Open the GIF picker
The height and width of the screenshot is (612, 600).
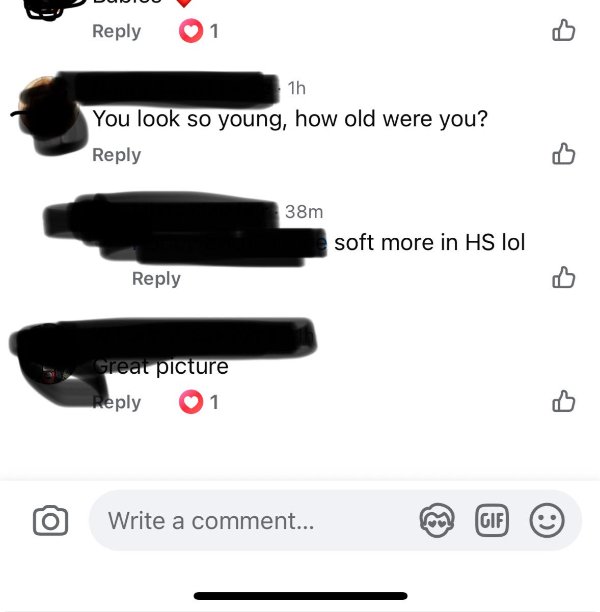point(492,520)
